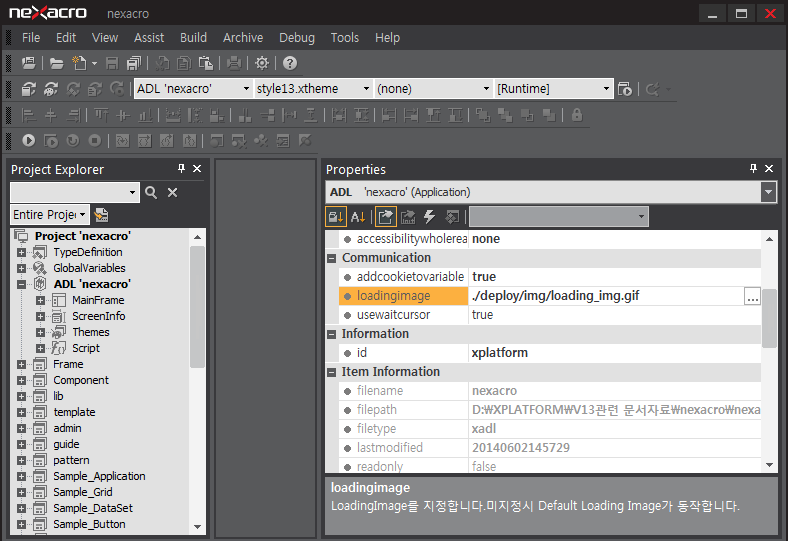Click the Launch play icon in debug toolbar

tap(29, 141)
